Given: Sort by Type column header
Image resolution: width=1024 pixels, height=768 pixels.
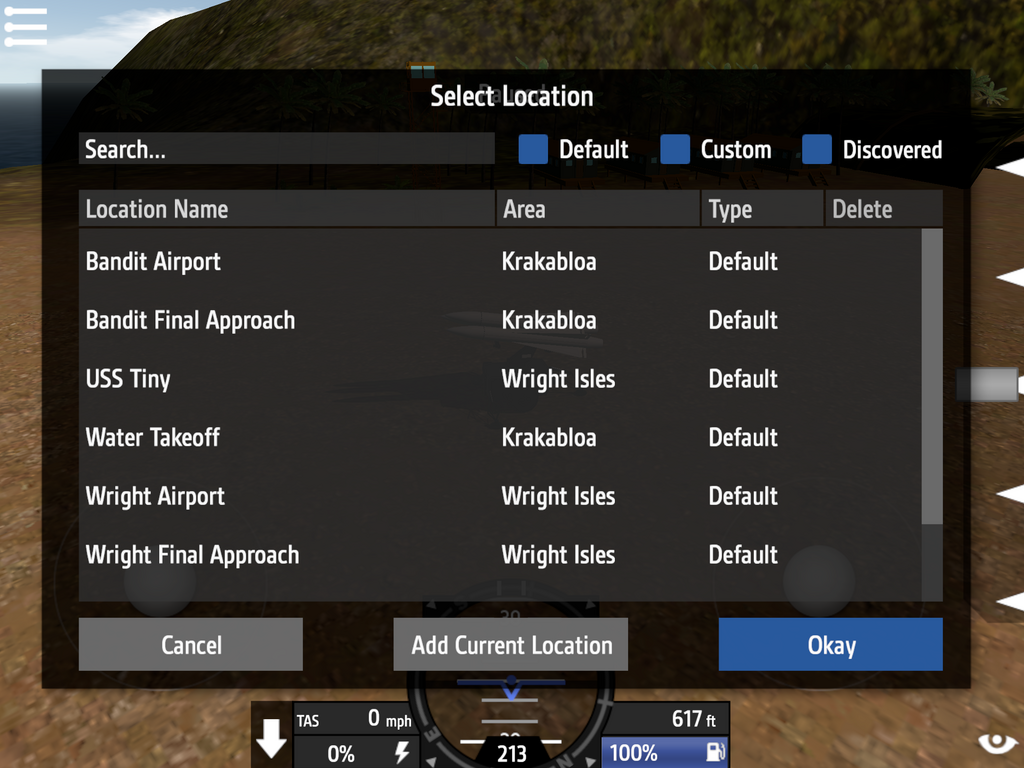Looking at the screenshot, I should (x=762, y=209).
